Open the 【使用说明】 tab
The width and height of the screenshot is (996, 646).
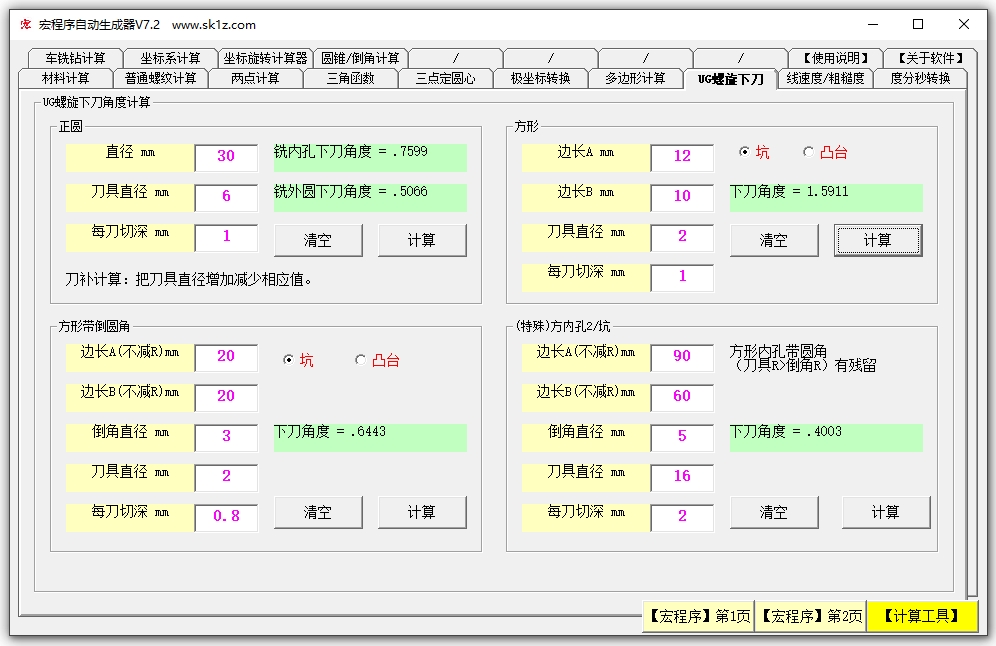835,58
